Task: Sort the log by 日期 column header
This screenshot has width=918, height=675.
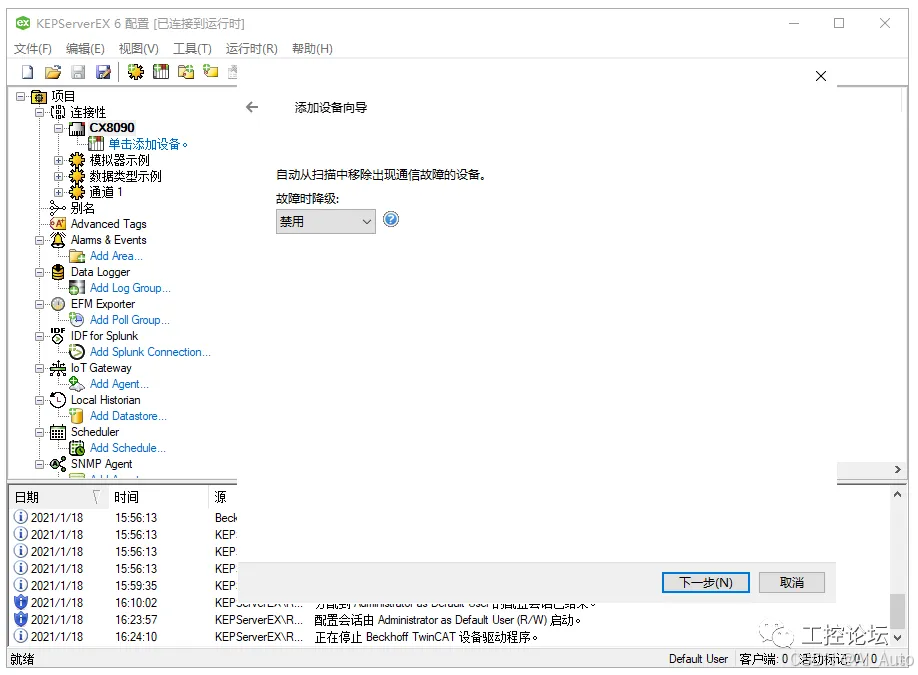Action: (57, 497)
